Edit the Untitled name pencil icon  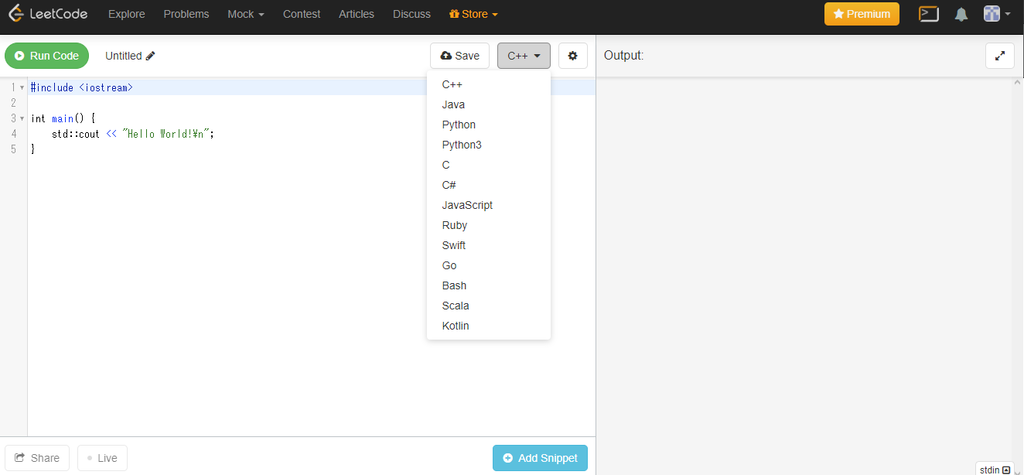click(x=150, y=56)
